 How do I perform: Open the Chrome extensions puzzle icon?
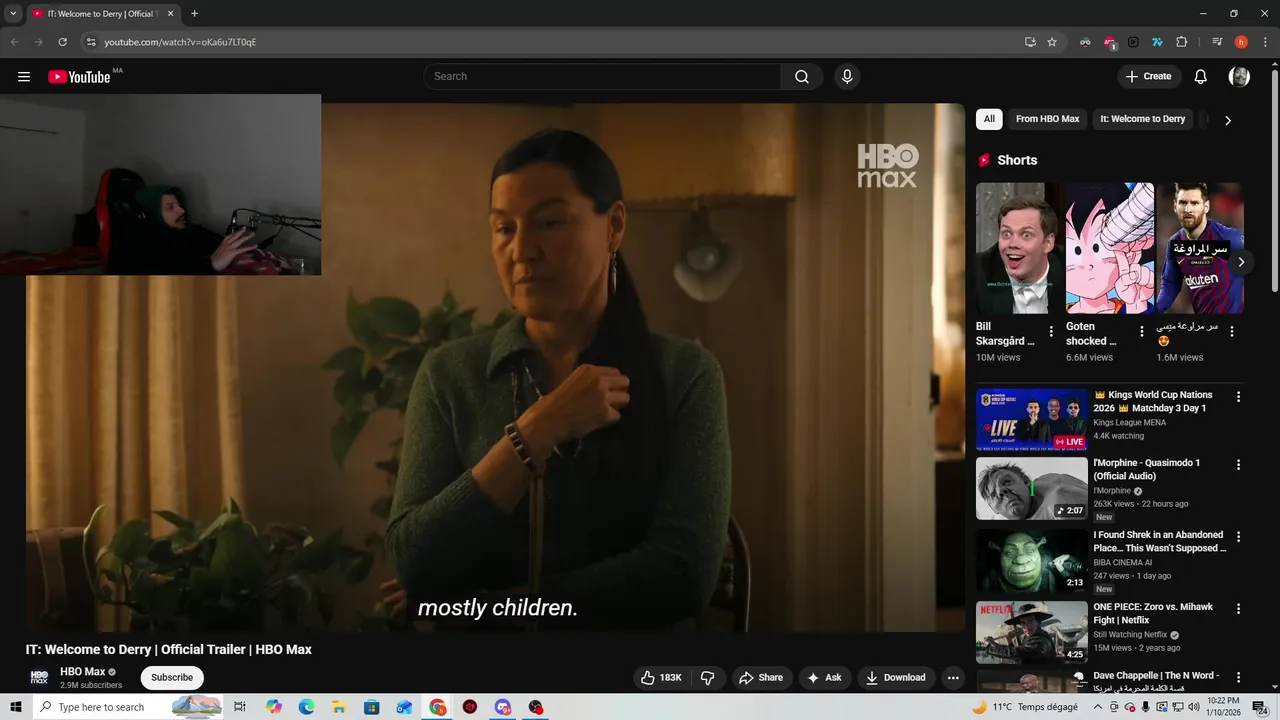point(1181,42)
